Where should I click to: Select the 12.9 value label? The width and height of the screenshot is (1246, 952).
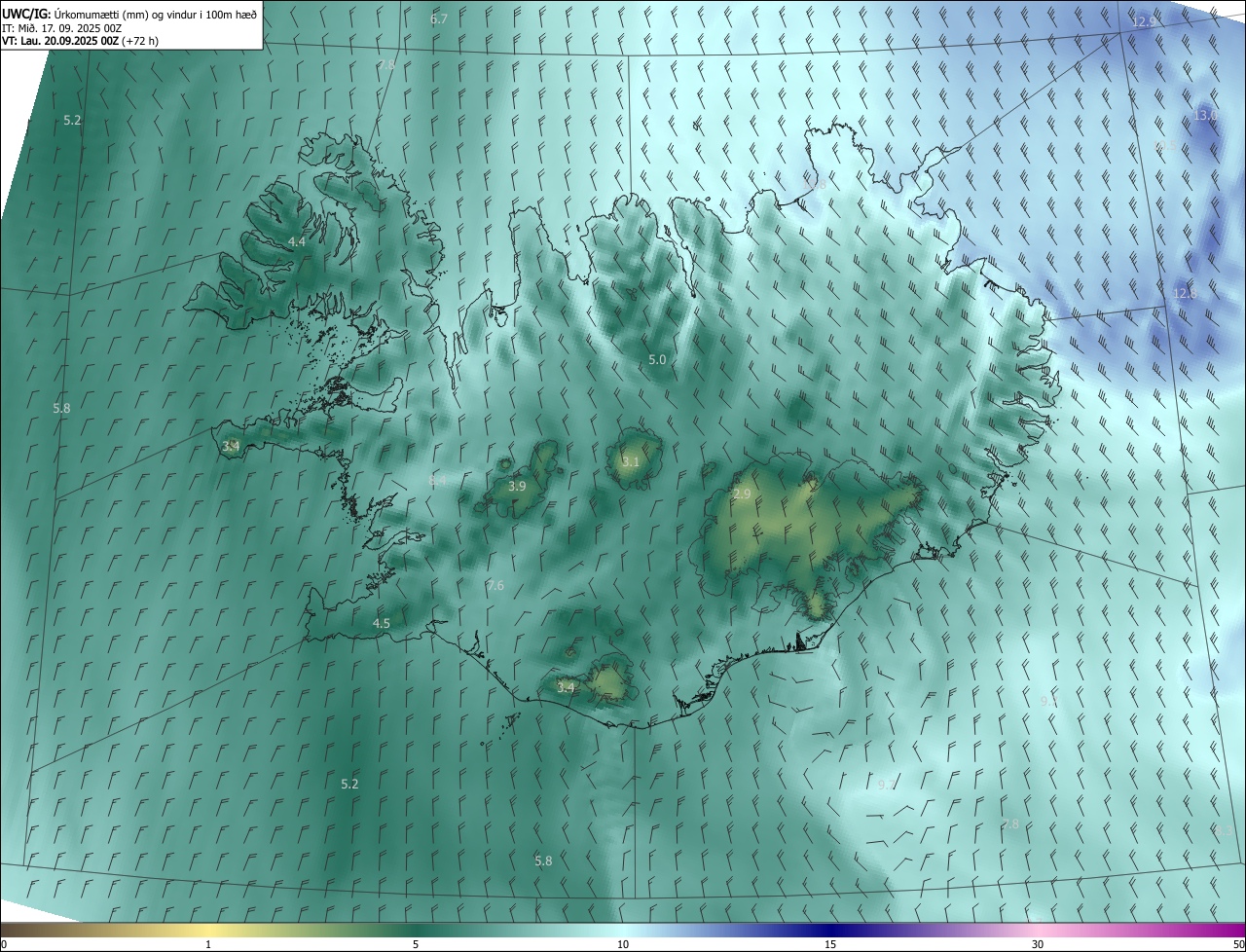click(1144, 21)
